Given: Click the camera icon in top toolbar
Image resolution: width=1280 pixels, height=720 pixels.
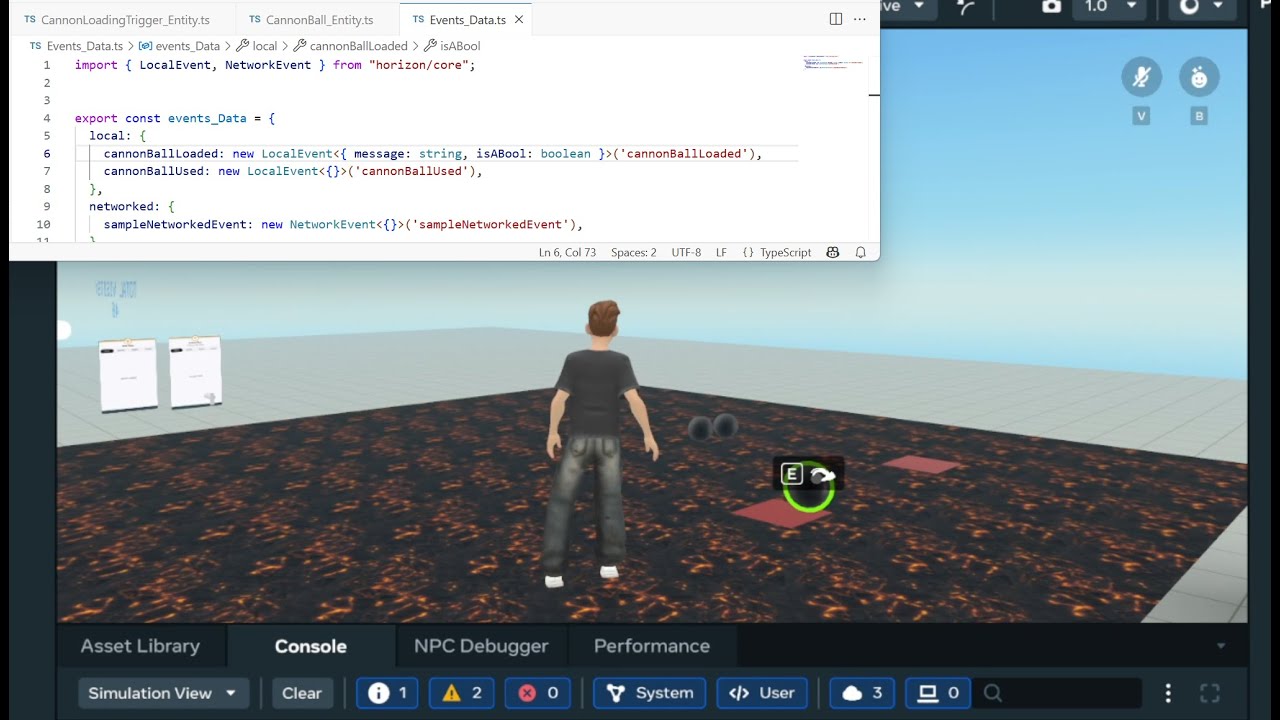Looking at the screenshot, I should (x=1051, y=7).
